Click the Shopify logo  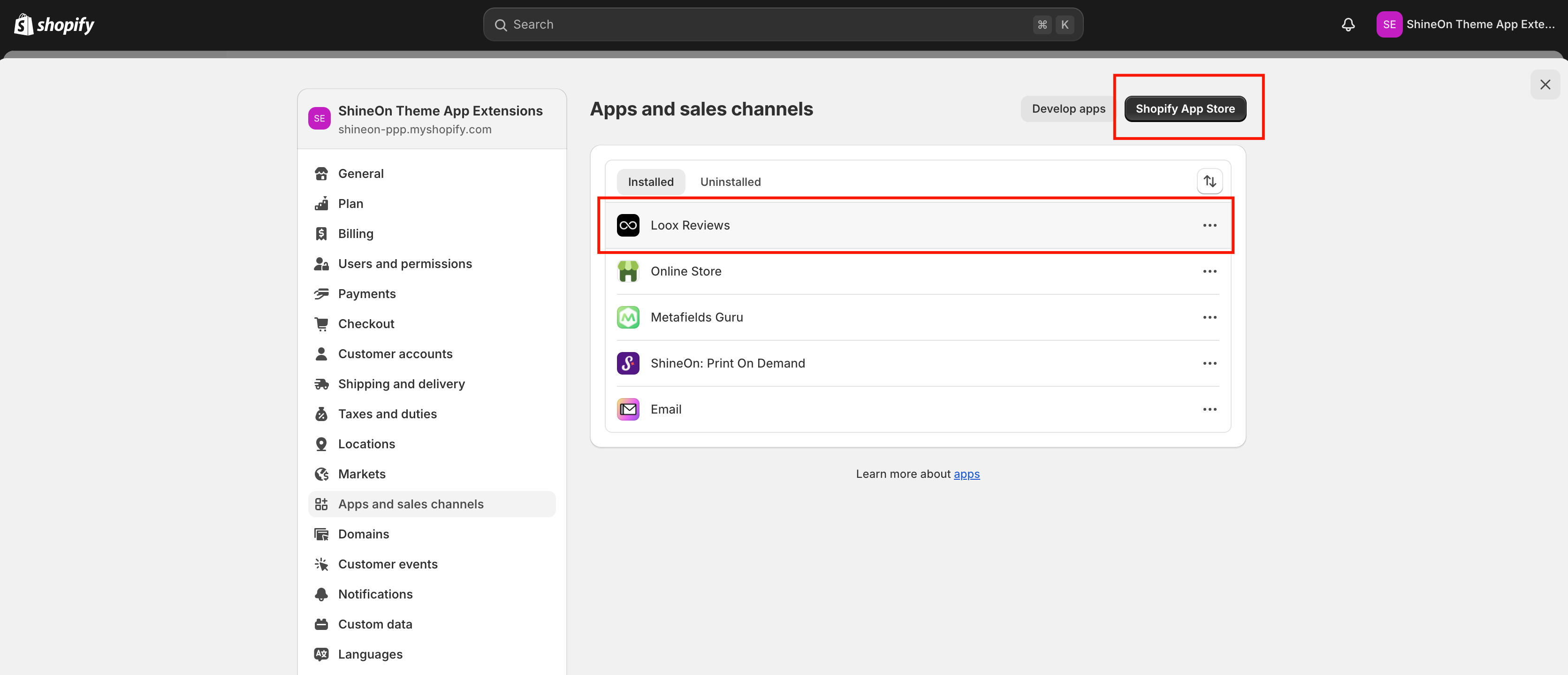click(54, 24)
